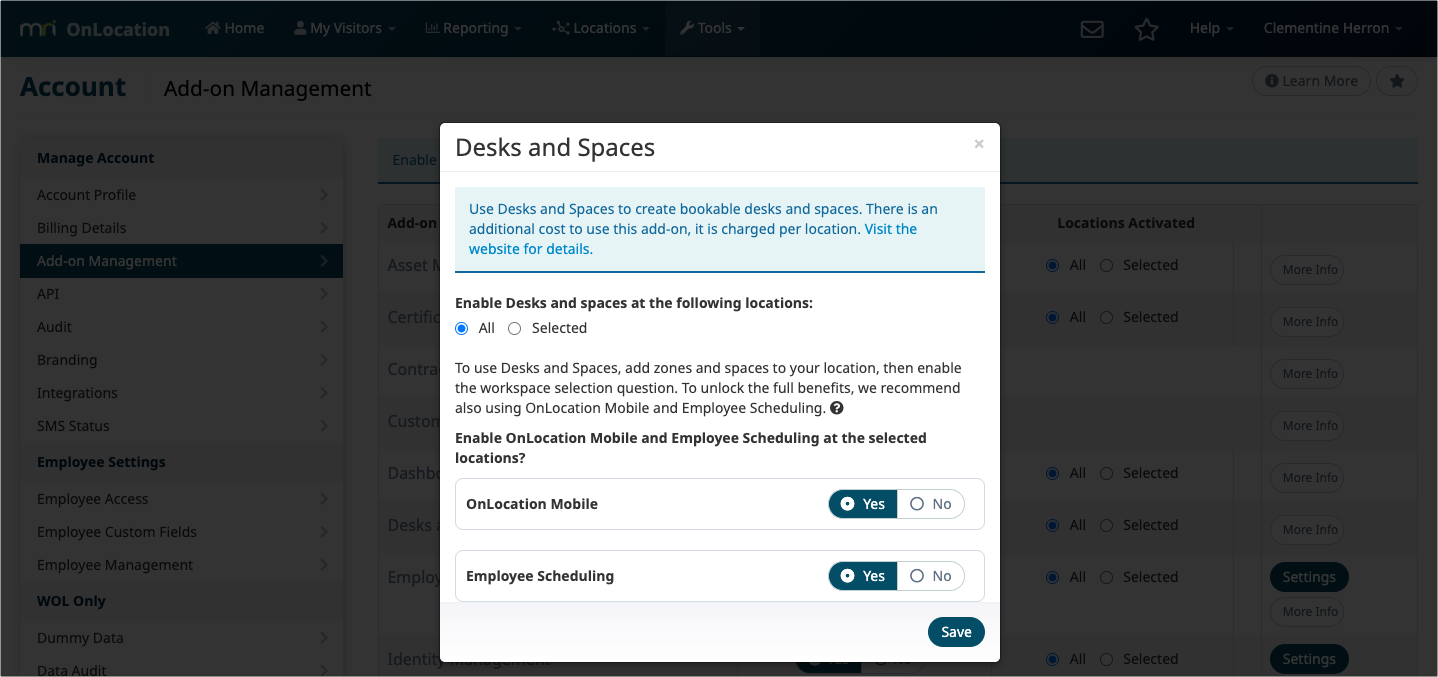Open the My Visitors menu
The height and width of the screenshot is (677, 1438).
(345, 28)
